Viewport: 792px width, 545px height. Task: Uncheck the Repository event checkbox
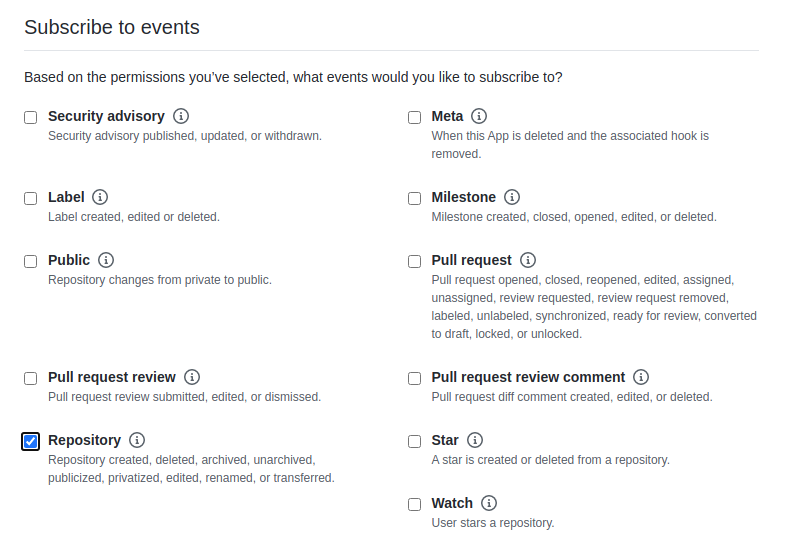[31, 441]
